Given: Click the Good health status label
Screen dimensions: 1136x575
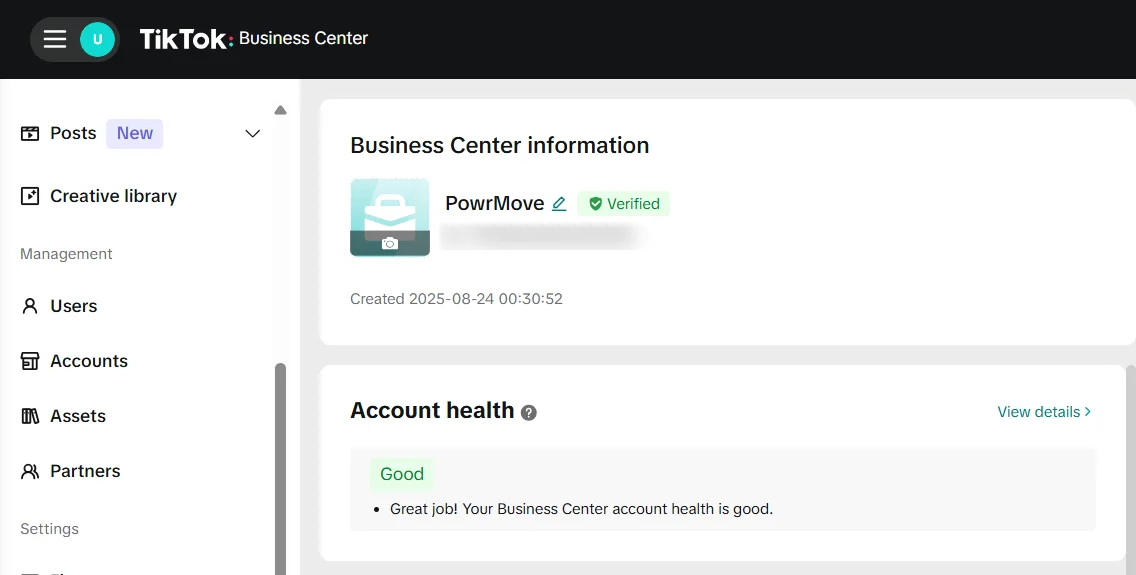Looking at the screenshot, I should pos(402,474).
